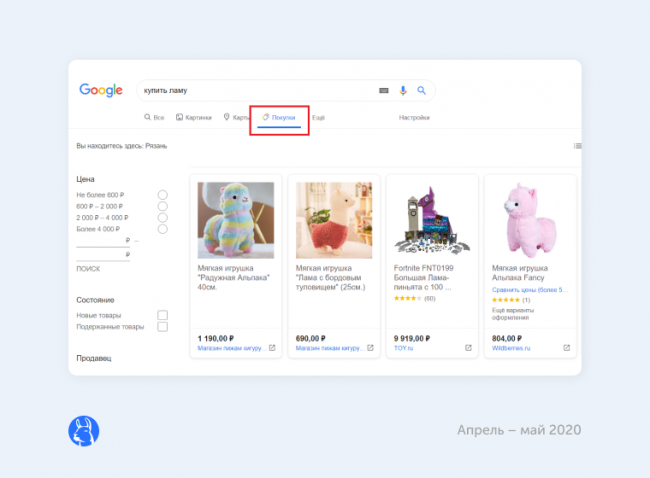Viewport: 650px width, 478px height.
Task: Open the on-screen keyboard icon
Action: (383, 90)
